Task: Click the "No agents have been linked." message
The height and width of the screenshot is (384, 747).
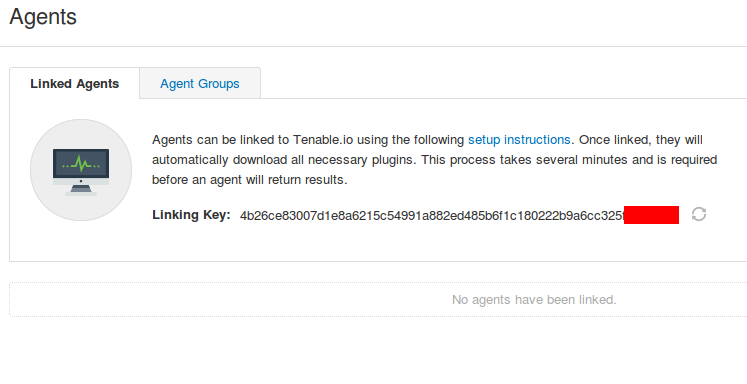Action: point(534,300)
